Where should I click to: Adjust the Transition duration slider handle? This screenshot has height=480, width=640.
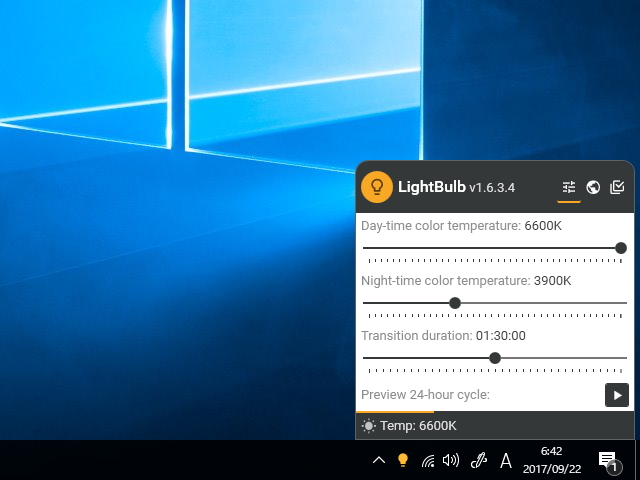click(x=495, y=358)
